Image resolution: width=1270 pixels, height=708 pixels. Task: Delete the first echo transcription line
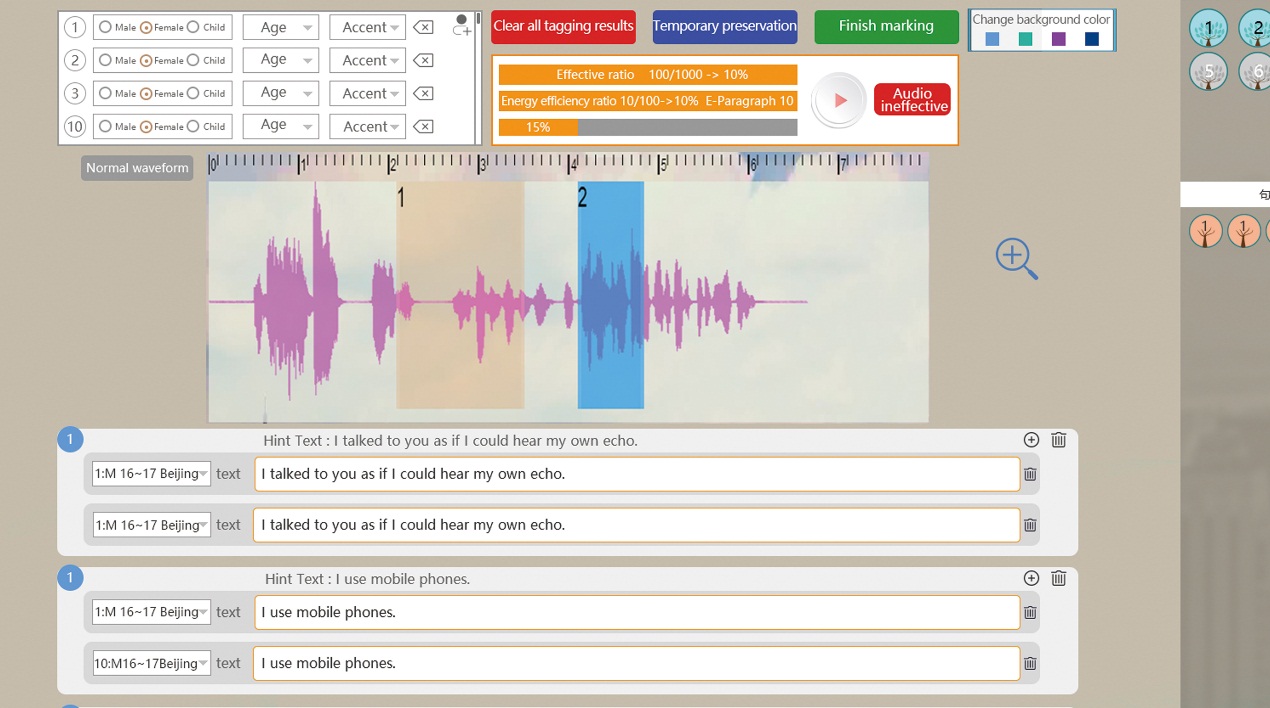[x=1030, y=474]
